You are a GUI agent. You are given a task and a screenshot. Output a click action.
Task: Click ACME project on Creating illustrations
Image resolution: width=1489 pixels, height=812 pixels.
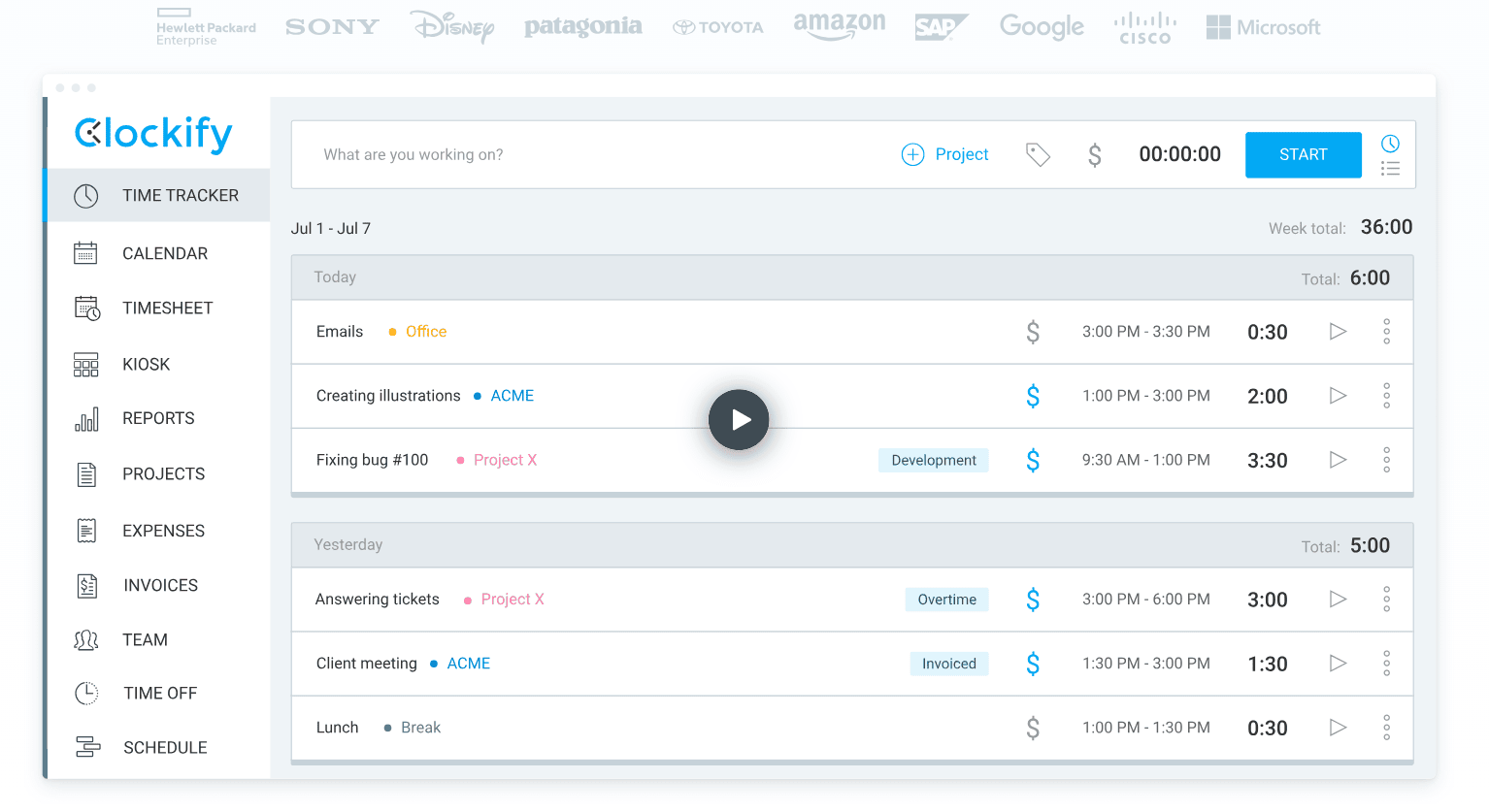pos(512,396)
